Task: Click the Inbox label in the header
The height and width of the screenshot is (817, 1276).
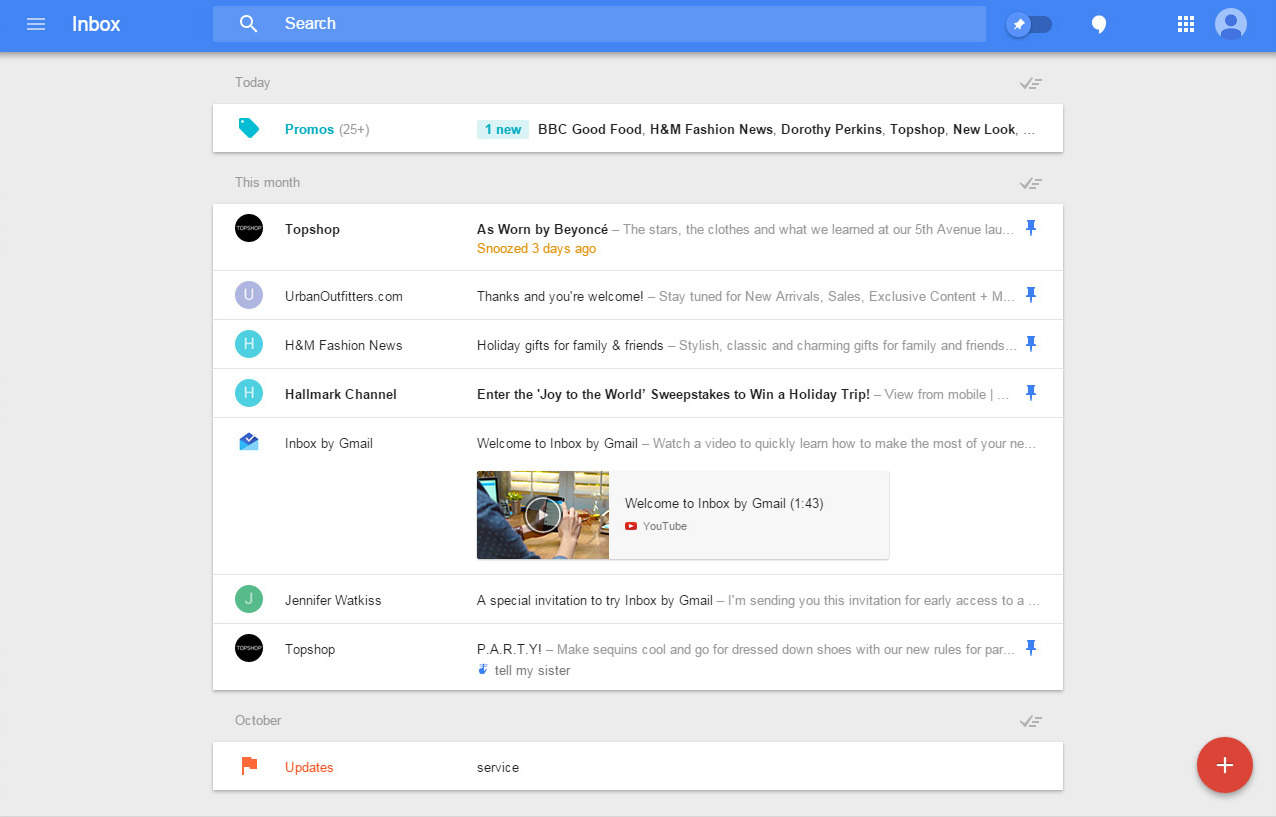Action: click(x=95, y=24)
